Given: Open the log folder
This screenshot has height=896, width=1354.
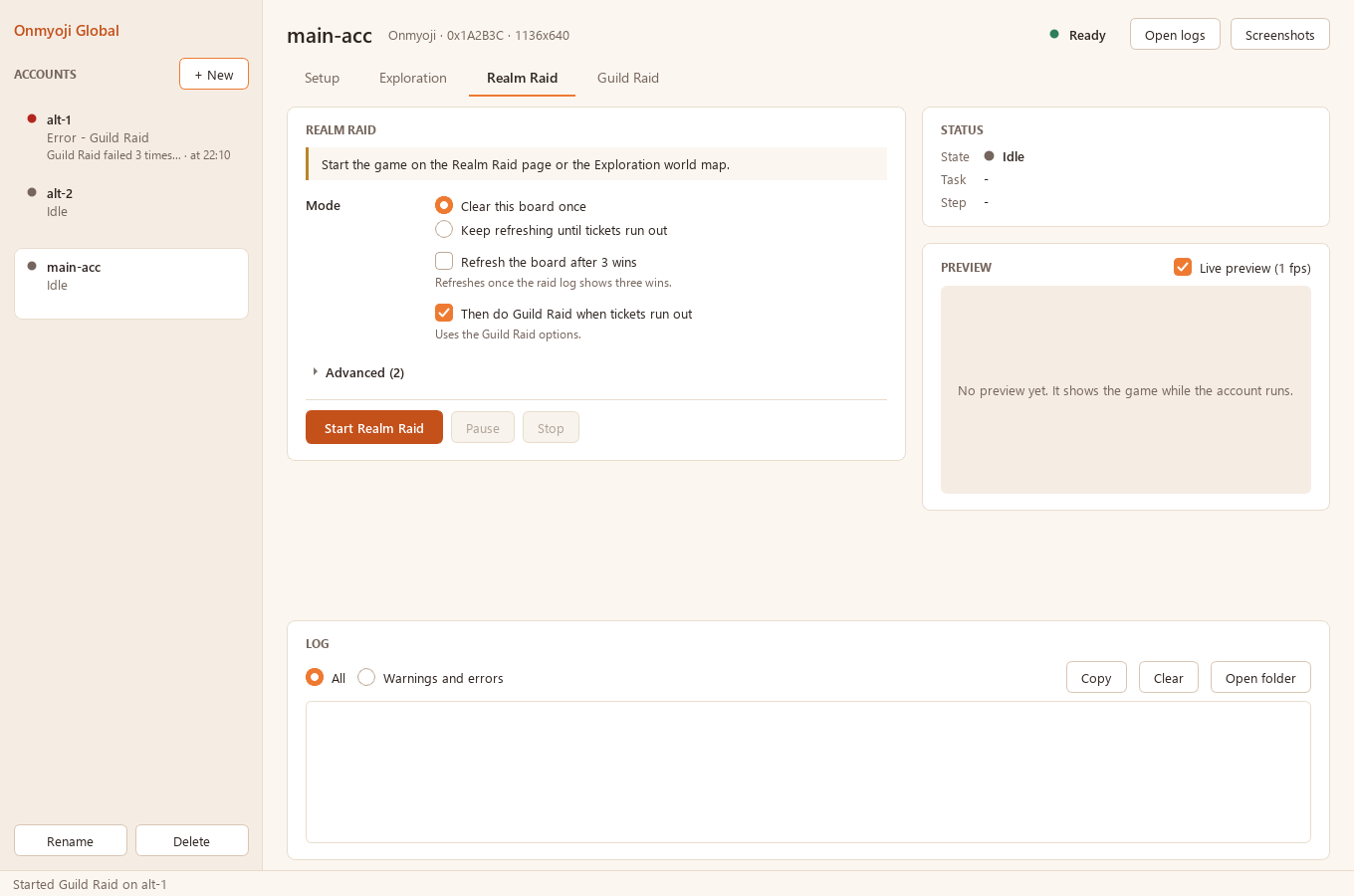Looking at the screenshot, I should [x=1260, y=677].
